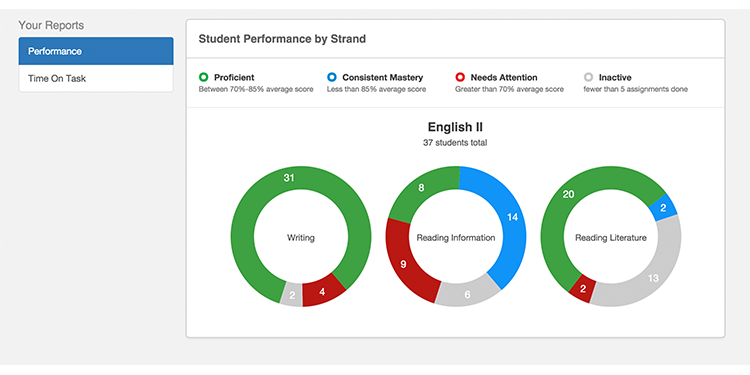Click the green Proficient legend circle

(203, 77)
